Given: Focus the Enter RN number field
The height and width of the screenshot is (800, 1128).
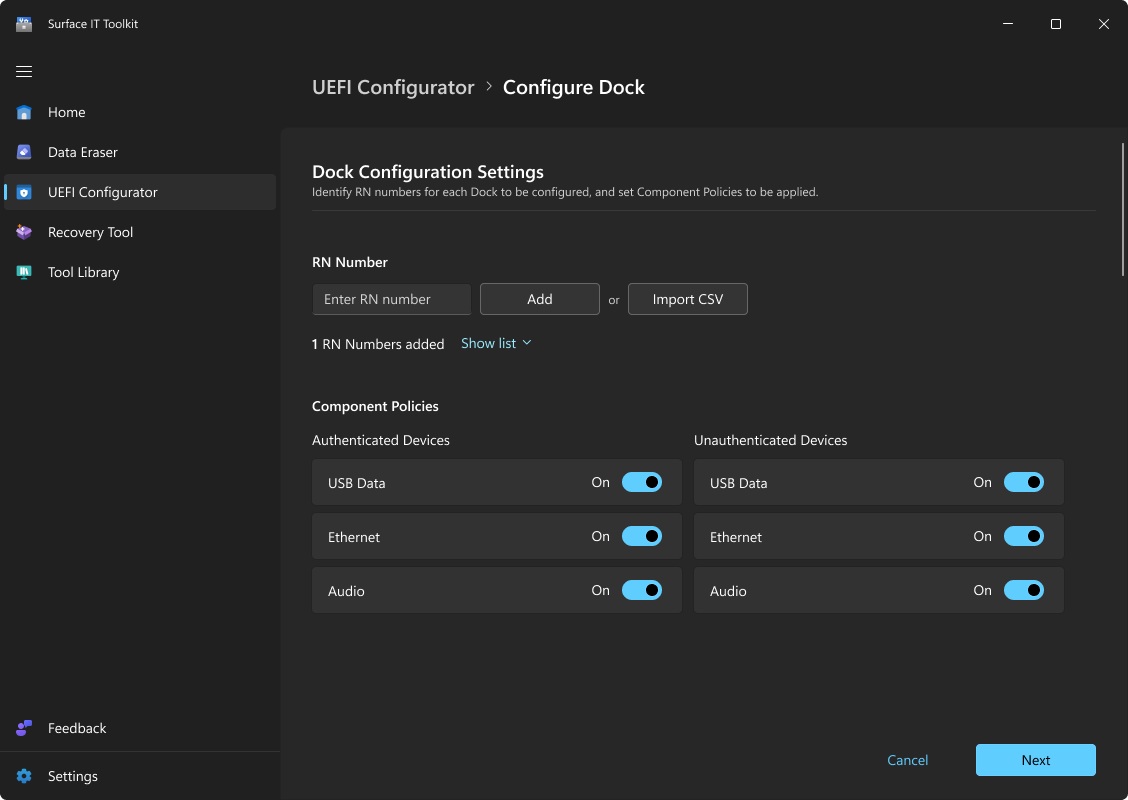Looking at the screenshot, I should (x=391, y=299).
